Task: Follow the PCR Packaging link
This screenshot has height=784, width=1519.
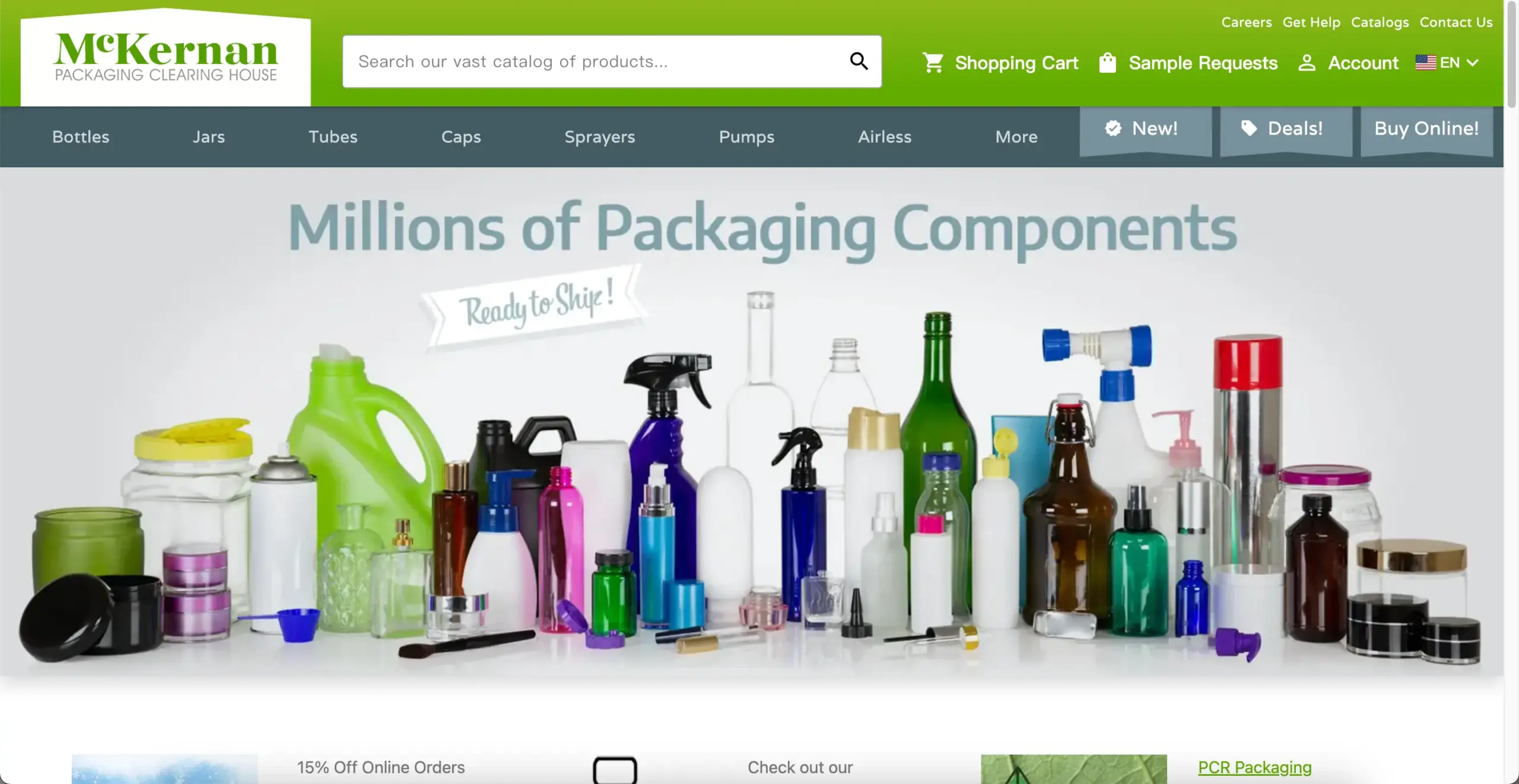Action: click(x=1255, y=767)
